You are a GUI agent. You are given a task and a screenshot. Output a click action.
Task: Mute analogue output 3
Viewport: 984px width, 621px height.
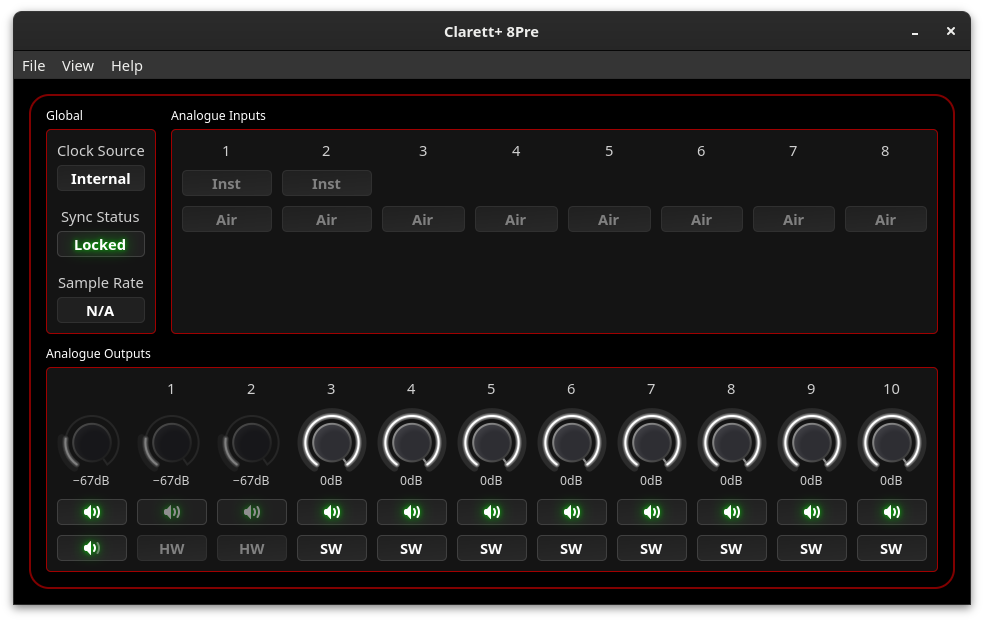coord(331,512)
